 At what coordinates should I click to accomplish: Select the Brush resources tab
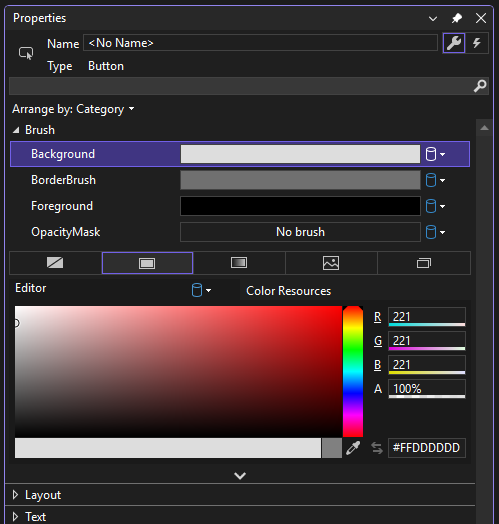[424, 263]
